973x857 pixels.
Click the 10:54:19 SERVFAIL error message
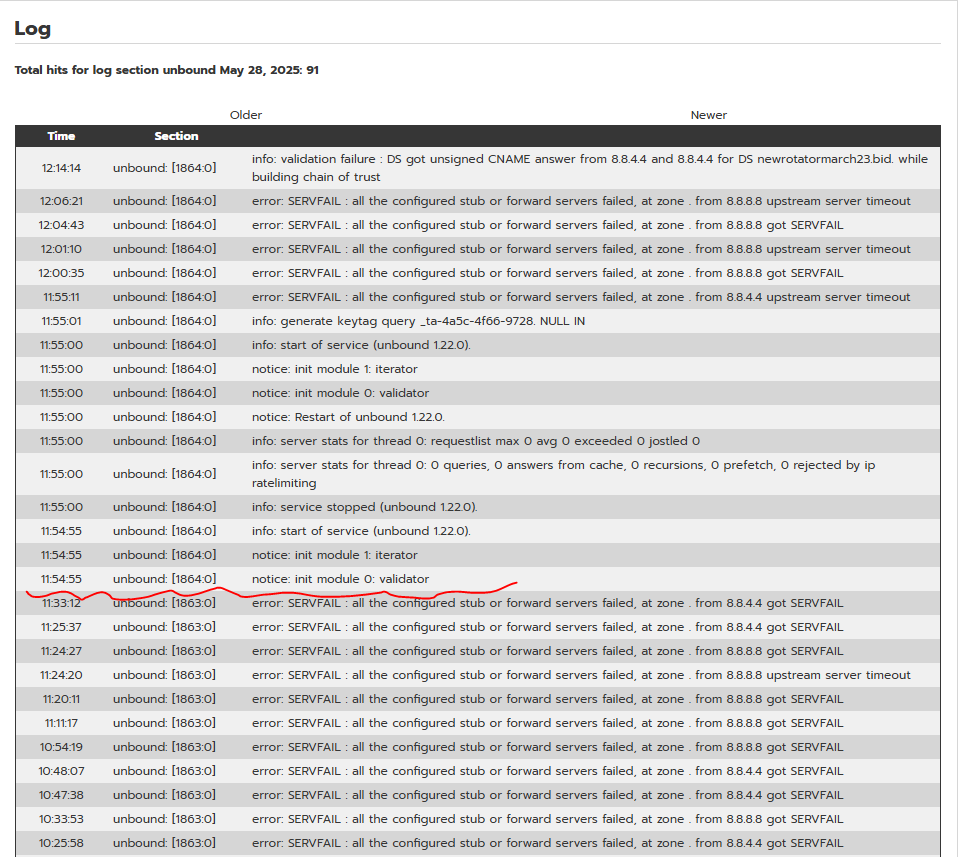coord(547,747)
